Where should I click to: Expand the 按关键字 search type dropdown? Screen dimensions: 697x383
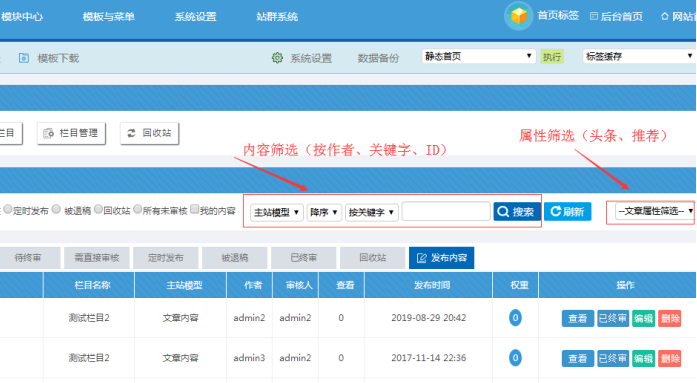click(371, 212)
